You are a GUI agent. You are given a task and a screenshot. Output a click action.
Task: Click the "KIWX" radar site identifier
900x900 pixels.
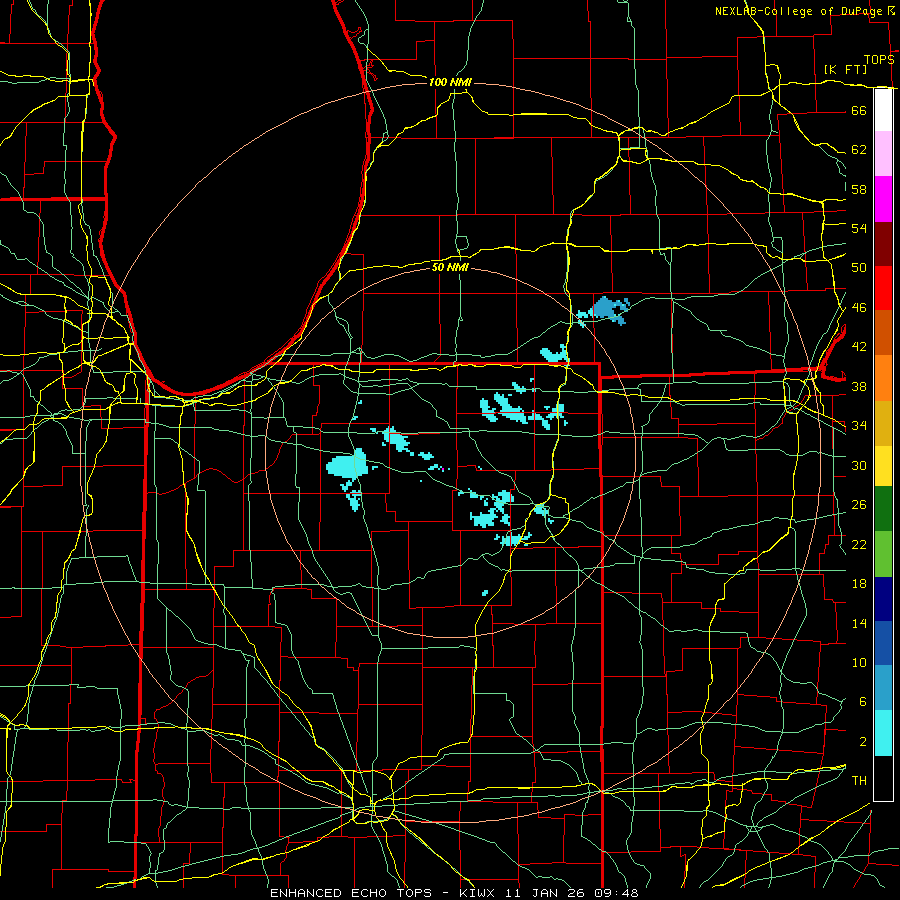point(479,893)
